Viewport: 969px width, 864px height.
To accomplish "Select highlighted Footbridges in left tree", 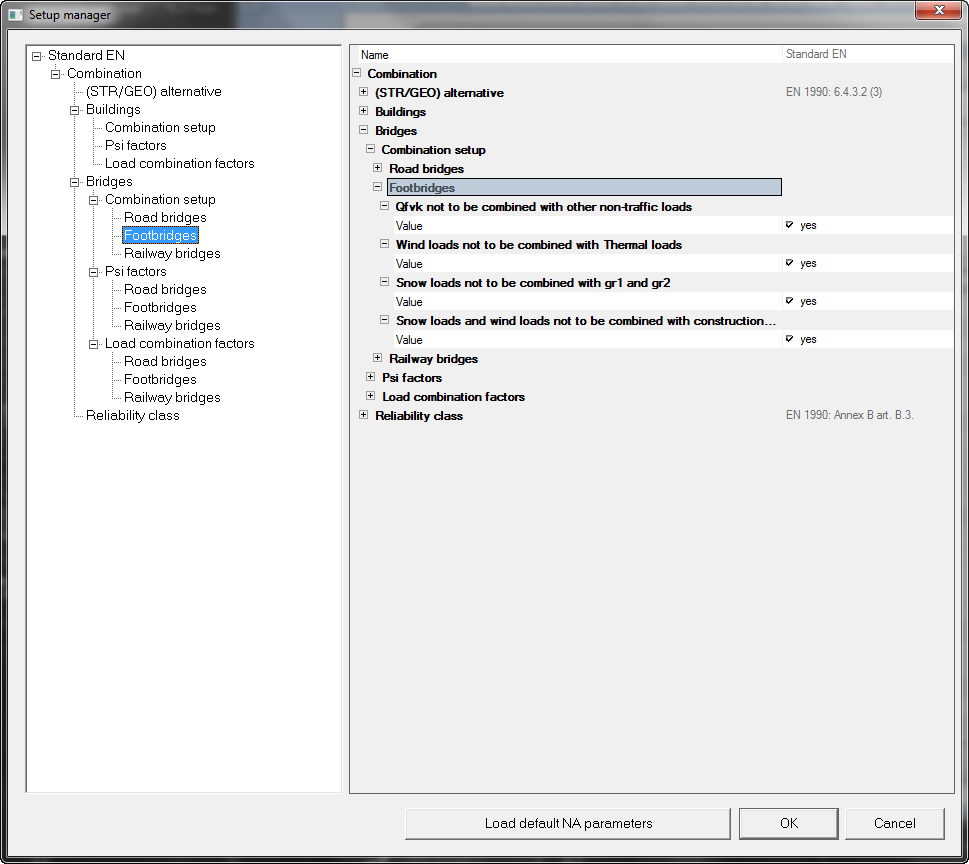I will tap(160, 235).
